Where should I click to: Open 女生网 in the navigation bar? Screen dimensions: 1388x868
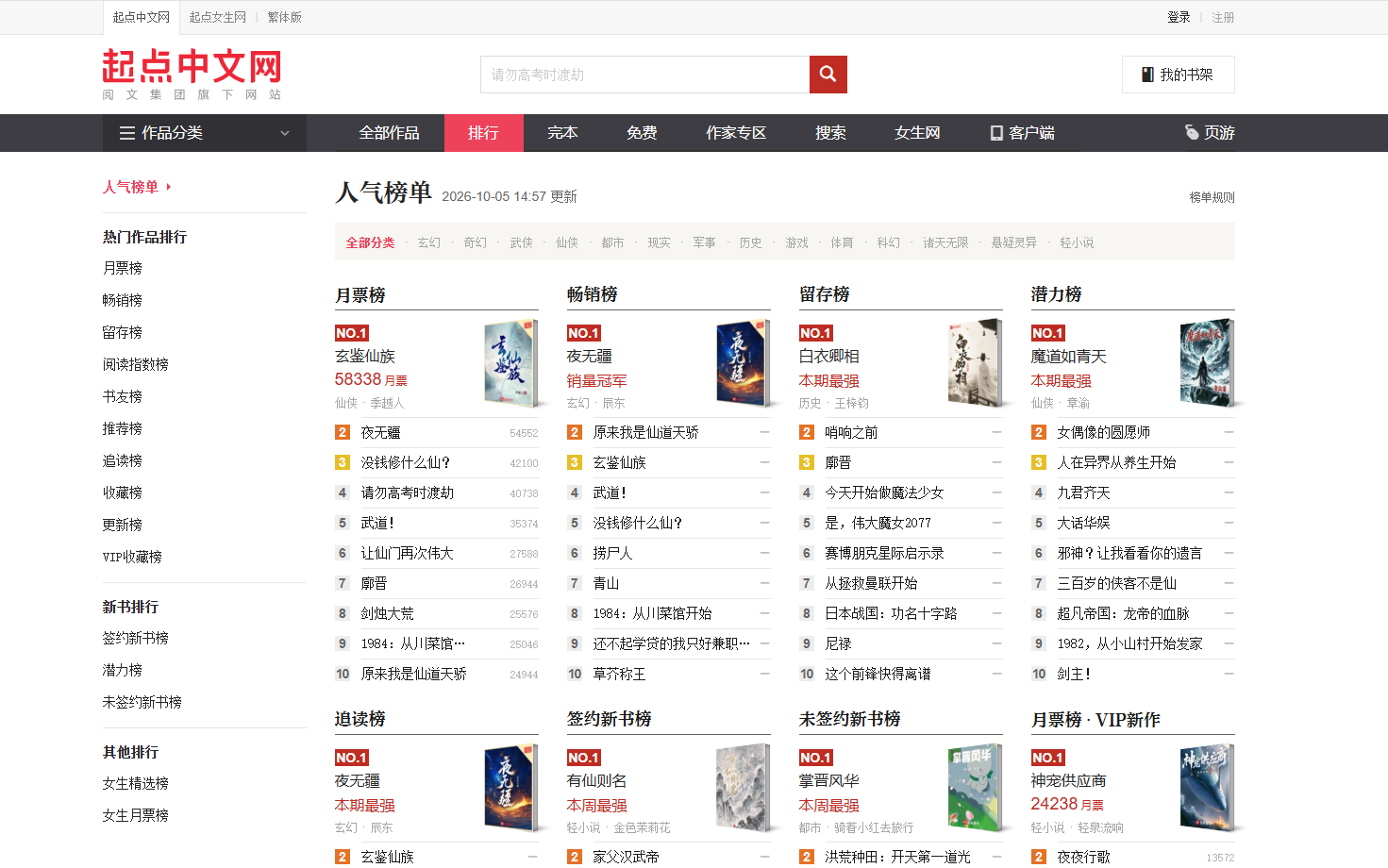(x=917, y=133)
